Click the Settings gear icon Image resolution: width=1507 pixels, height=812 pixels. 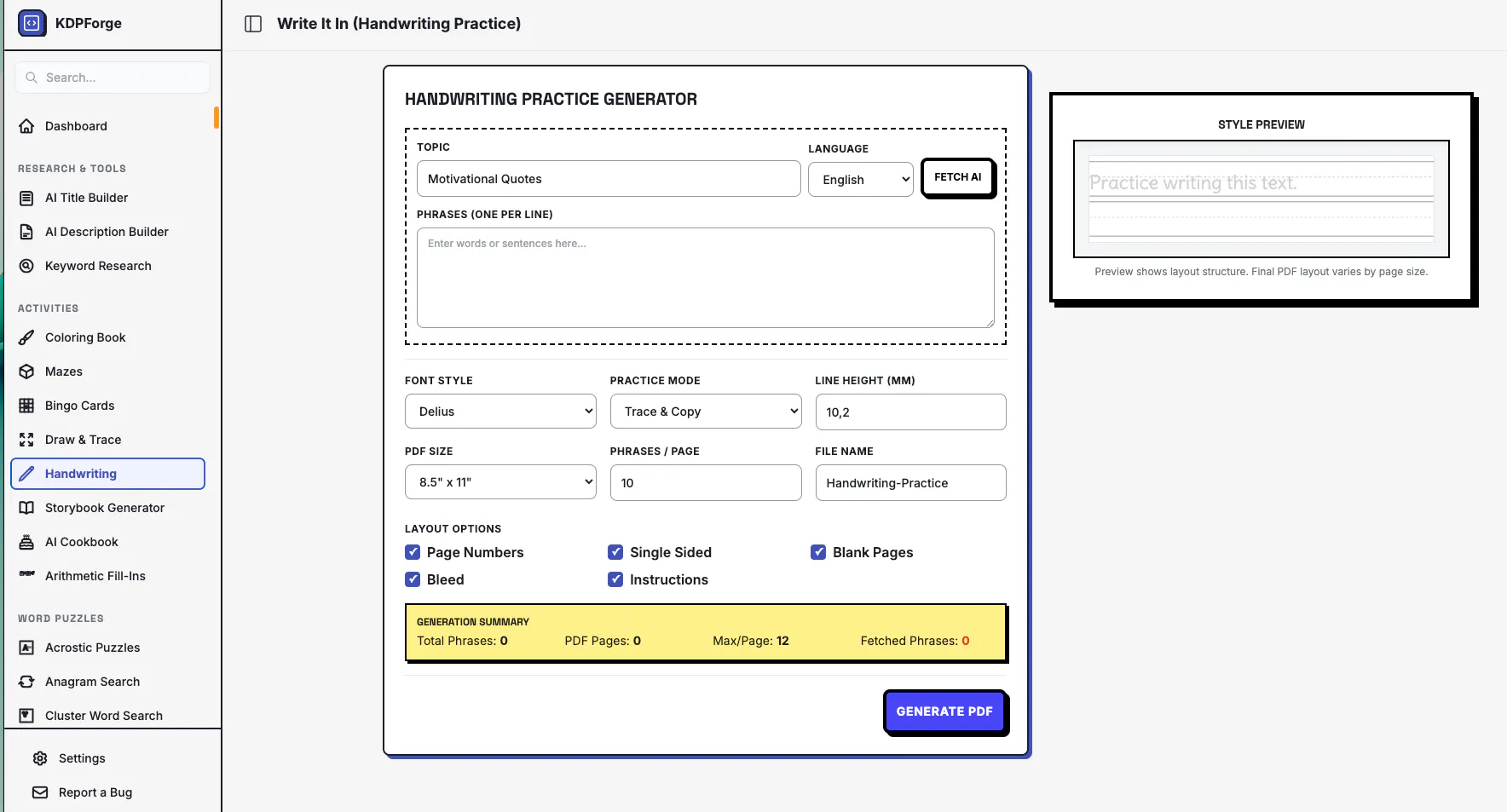(40, 758)
